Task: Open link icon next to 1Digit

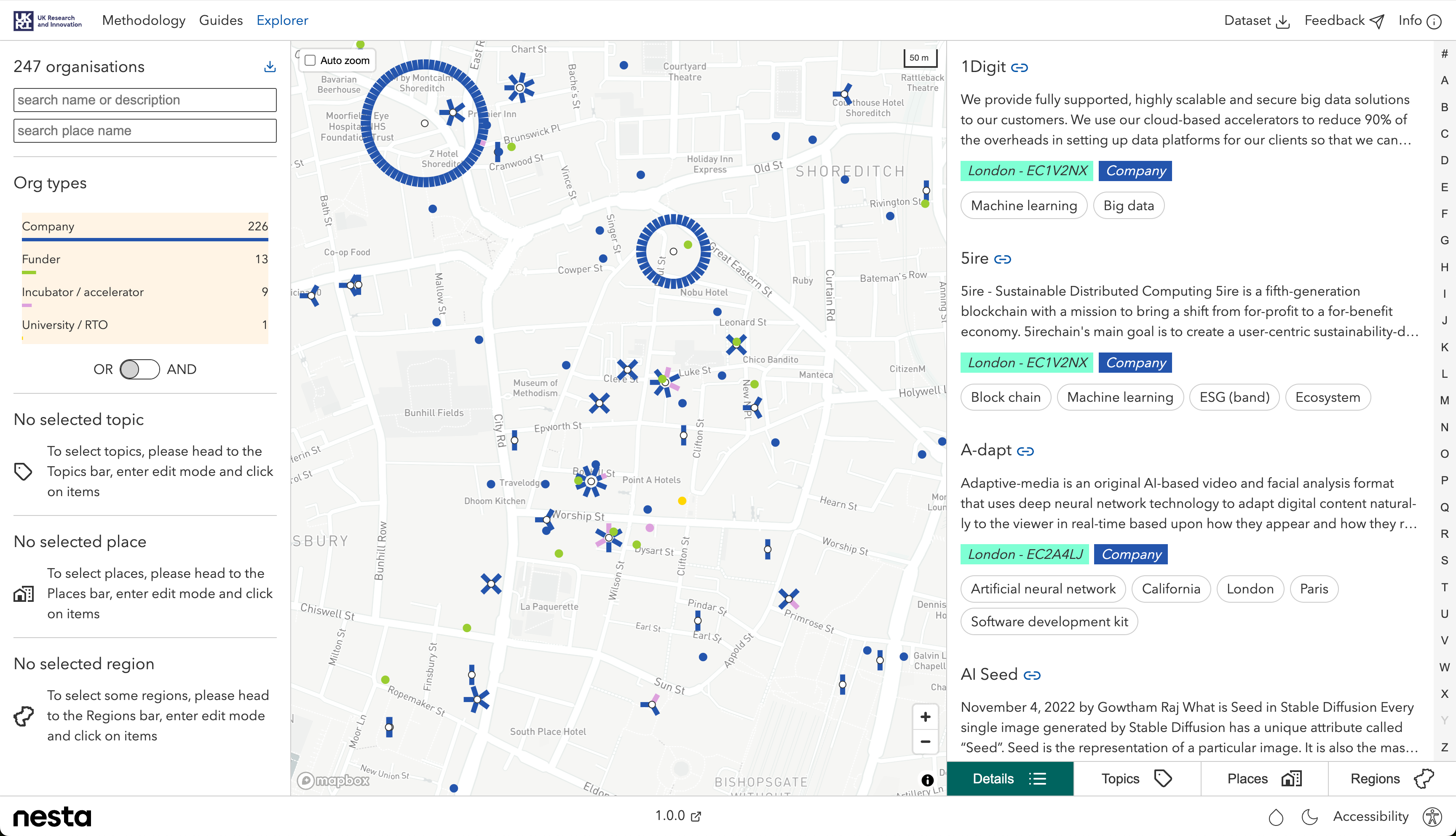Action: pyautogui.click(x=1020, y=68)
